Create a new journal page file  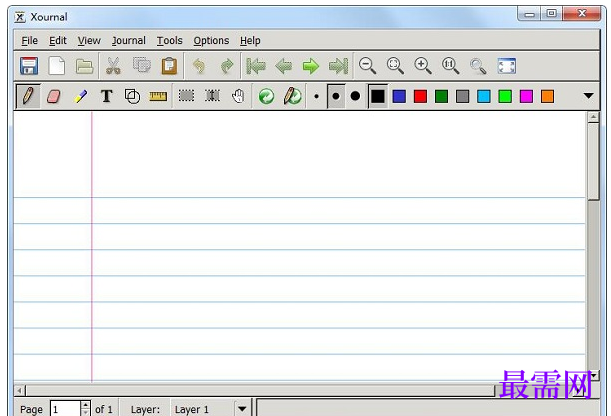point(57,66)
